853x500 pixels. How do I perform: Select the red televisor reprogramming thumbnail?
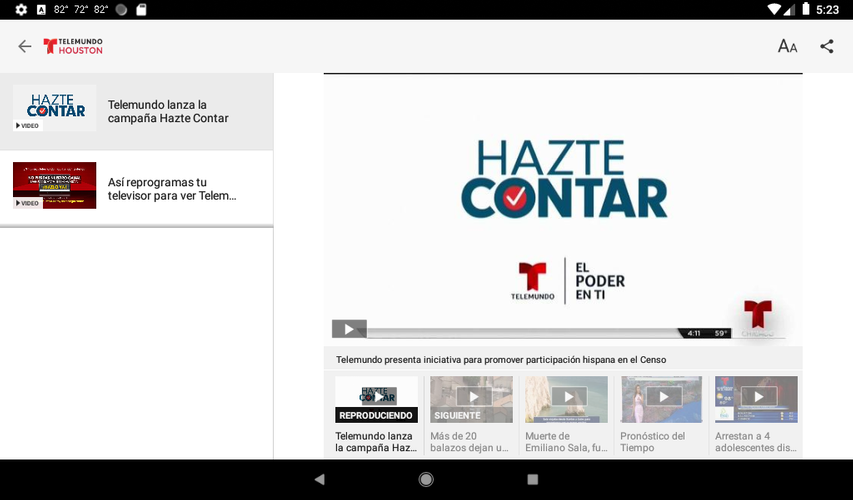coord(54,185)
